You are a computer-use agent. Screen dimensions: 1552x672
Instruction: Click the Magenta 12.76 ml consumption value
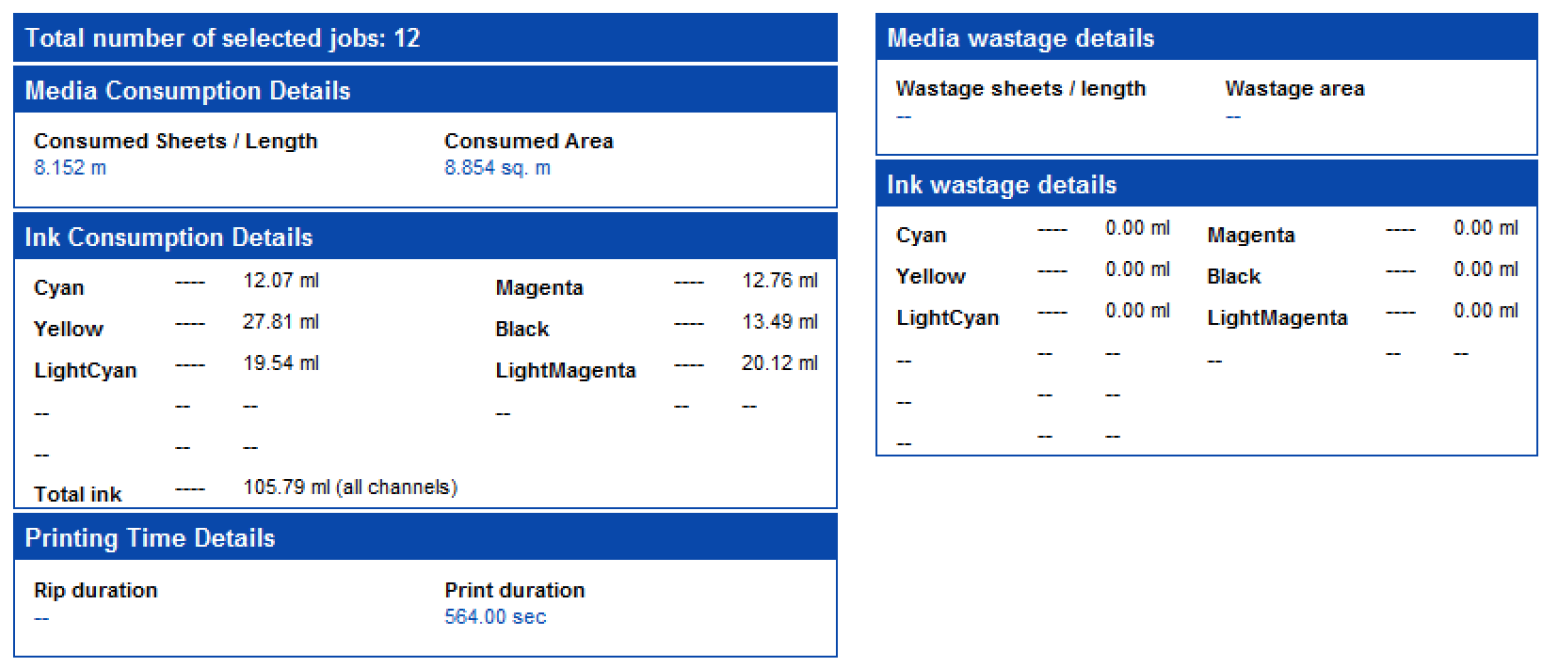(780, 280)
